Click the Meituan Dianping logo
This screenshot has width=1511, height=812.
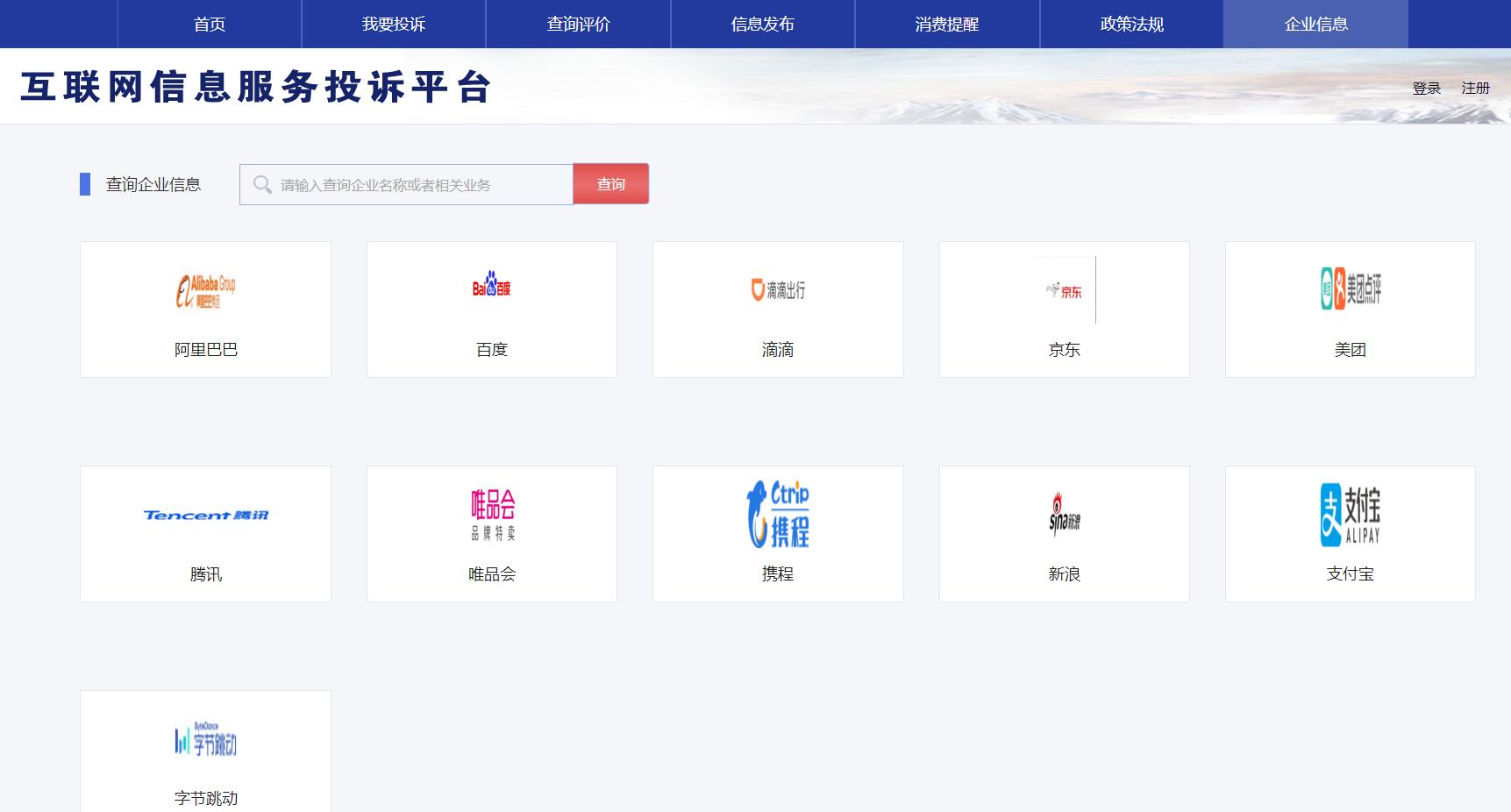pyautogui.click(x=1351, y=288)
